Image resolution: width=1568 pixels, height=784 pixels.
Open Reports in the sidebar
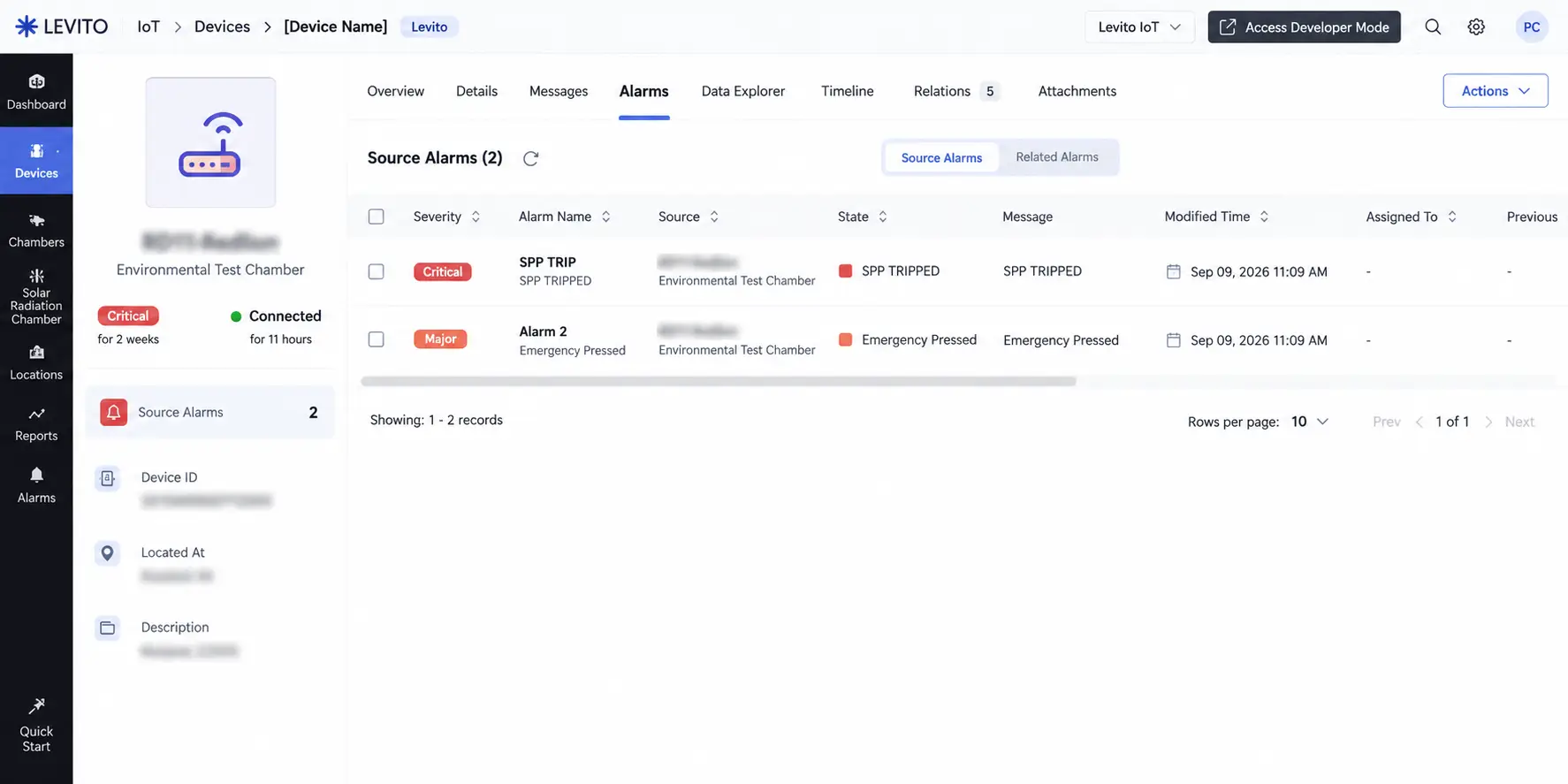click(36, 424)
